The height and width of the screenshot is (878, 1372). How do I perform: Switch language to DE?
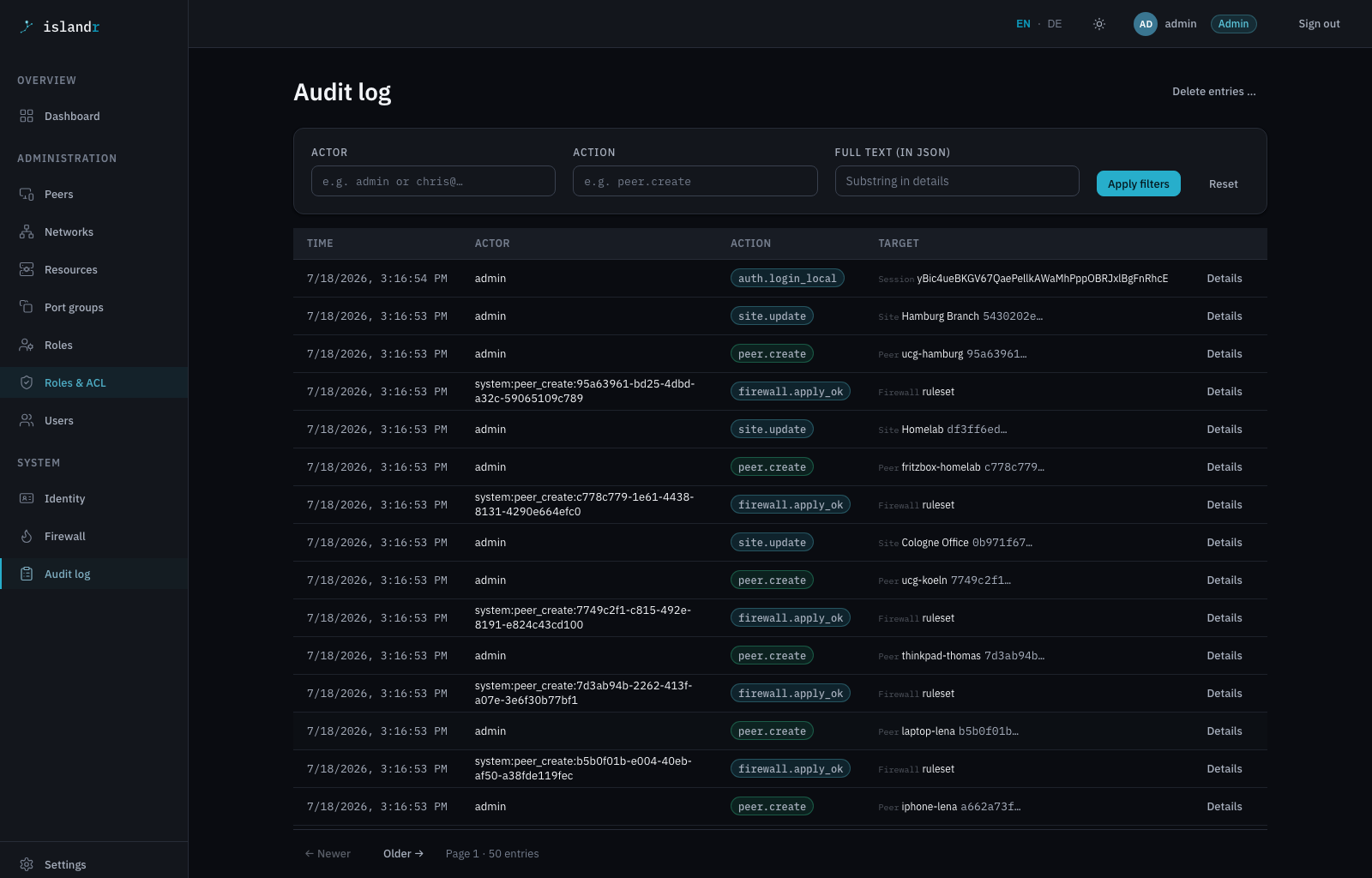(1055, 24)
